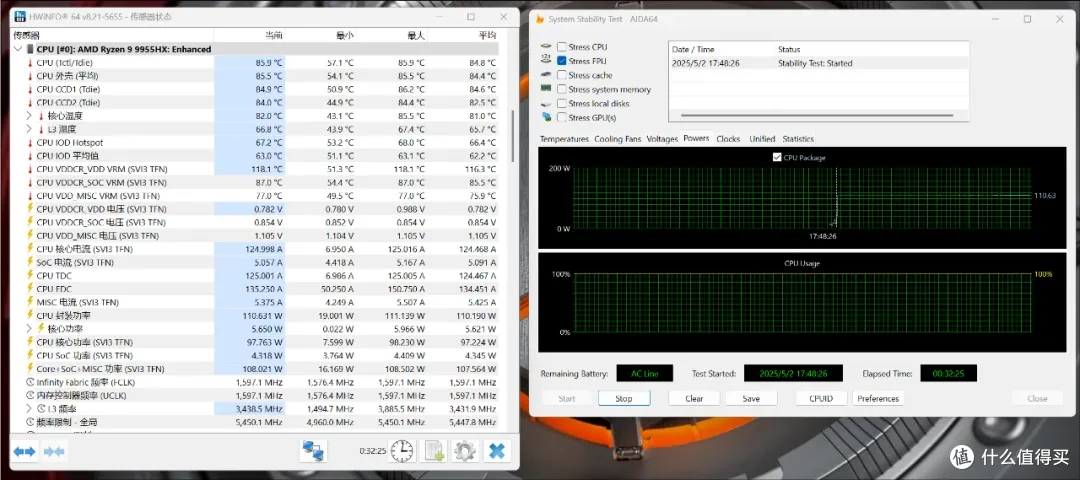Click the Clear button in AIDA64
The width and height of the screenshot is (1080, 480).
coord(694,398)
